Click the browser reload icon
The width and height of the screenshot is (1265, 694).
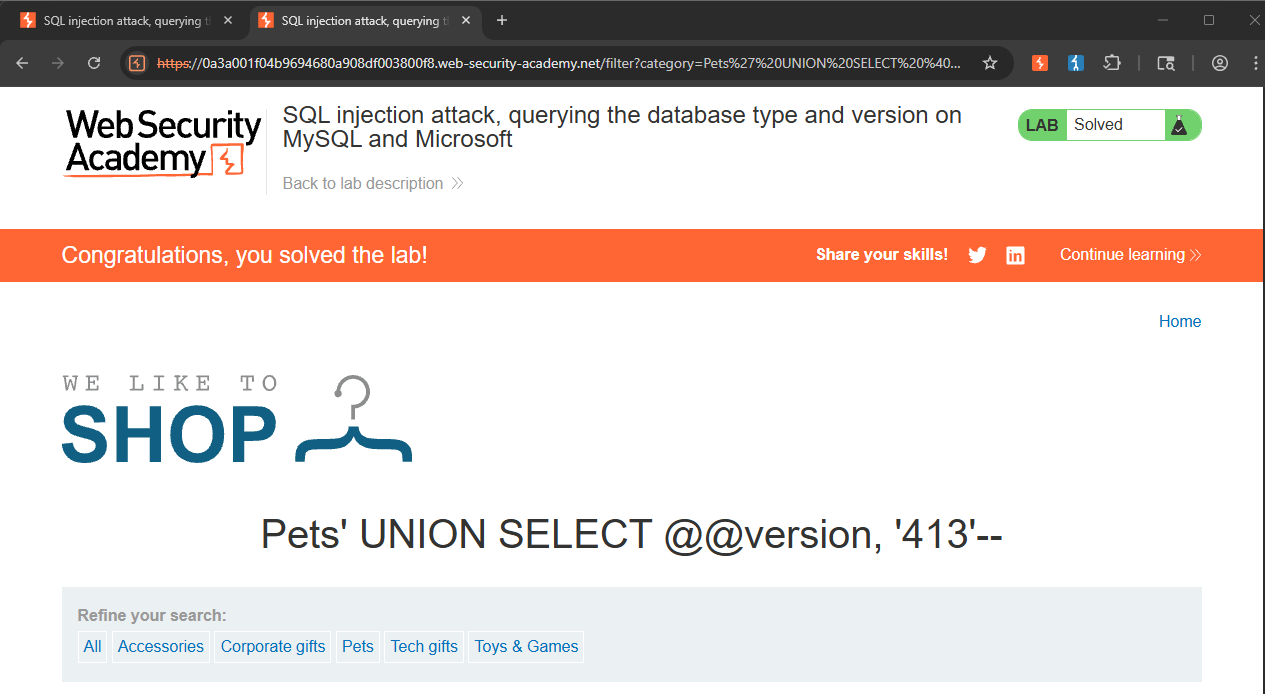pyautogui.click(x=94, y=63)
